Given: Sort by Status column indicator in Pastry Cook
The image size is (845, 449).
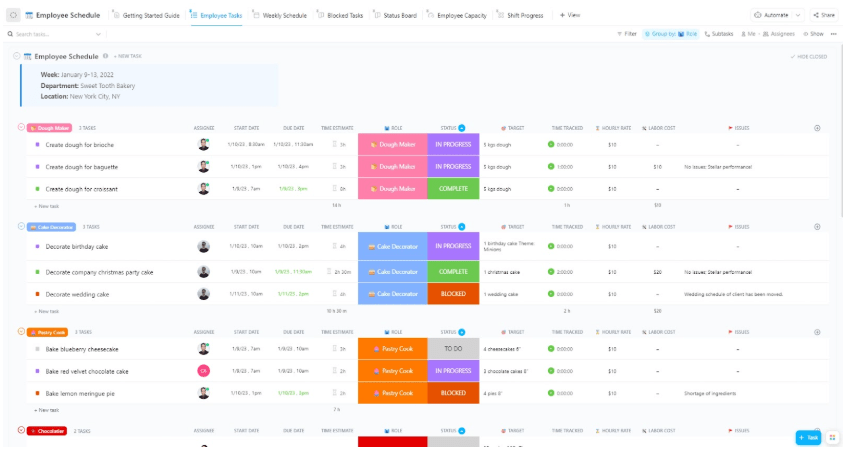Looking at the screenshot, I should (x=462, y=332).
